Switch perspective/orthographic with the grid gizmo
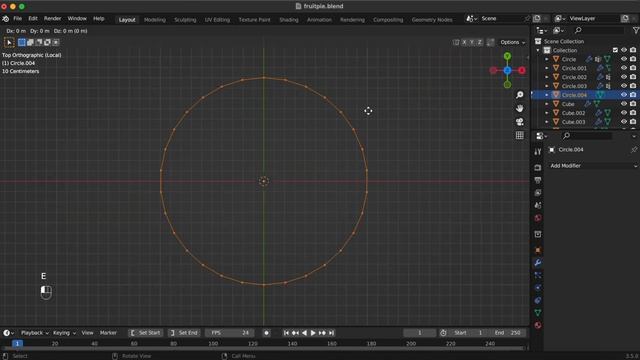The height and width of the screenshot is (360, 640). click(520, 135)
